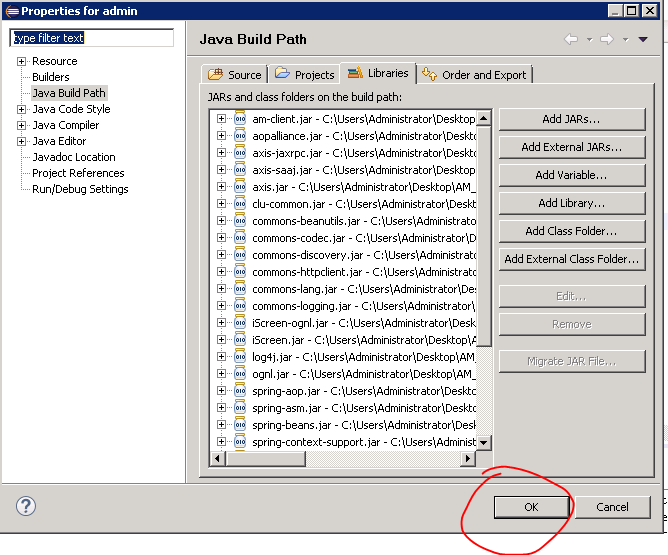Click the log4j.jar file icon
This screenshot has width=668, height=555.
pos(240,357)
